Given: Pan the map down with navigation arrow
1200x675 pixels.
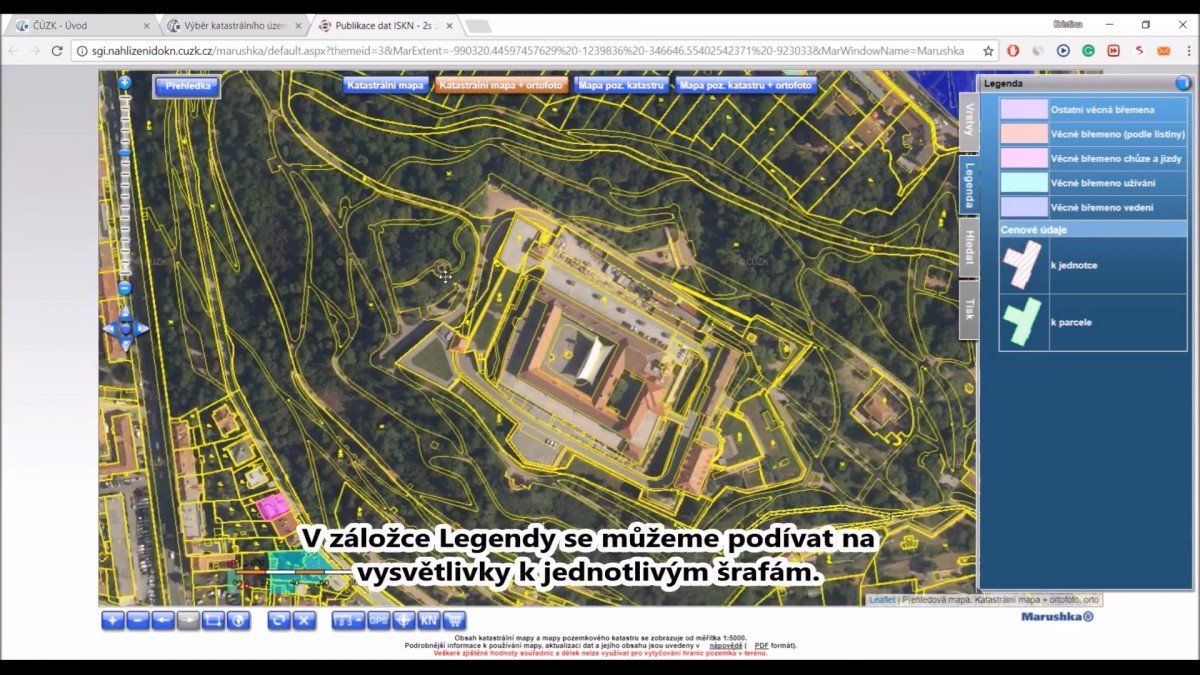Looking at the screenshot, I should [x=125, y=343].
